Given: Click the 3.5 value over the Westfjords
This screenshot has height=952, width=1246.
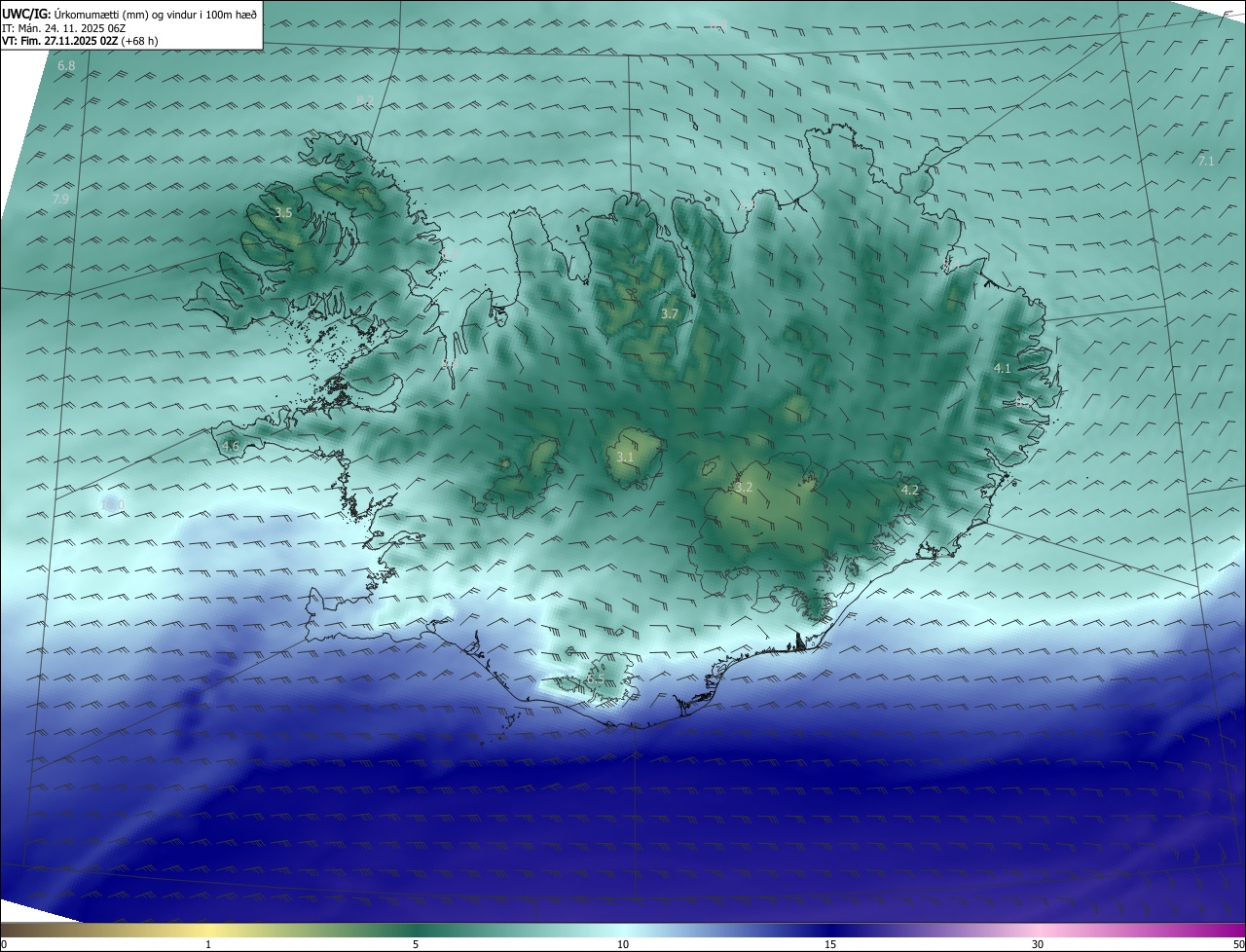Looking at the screenshot, I should 283,212.
